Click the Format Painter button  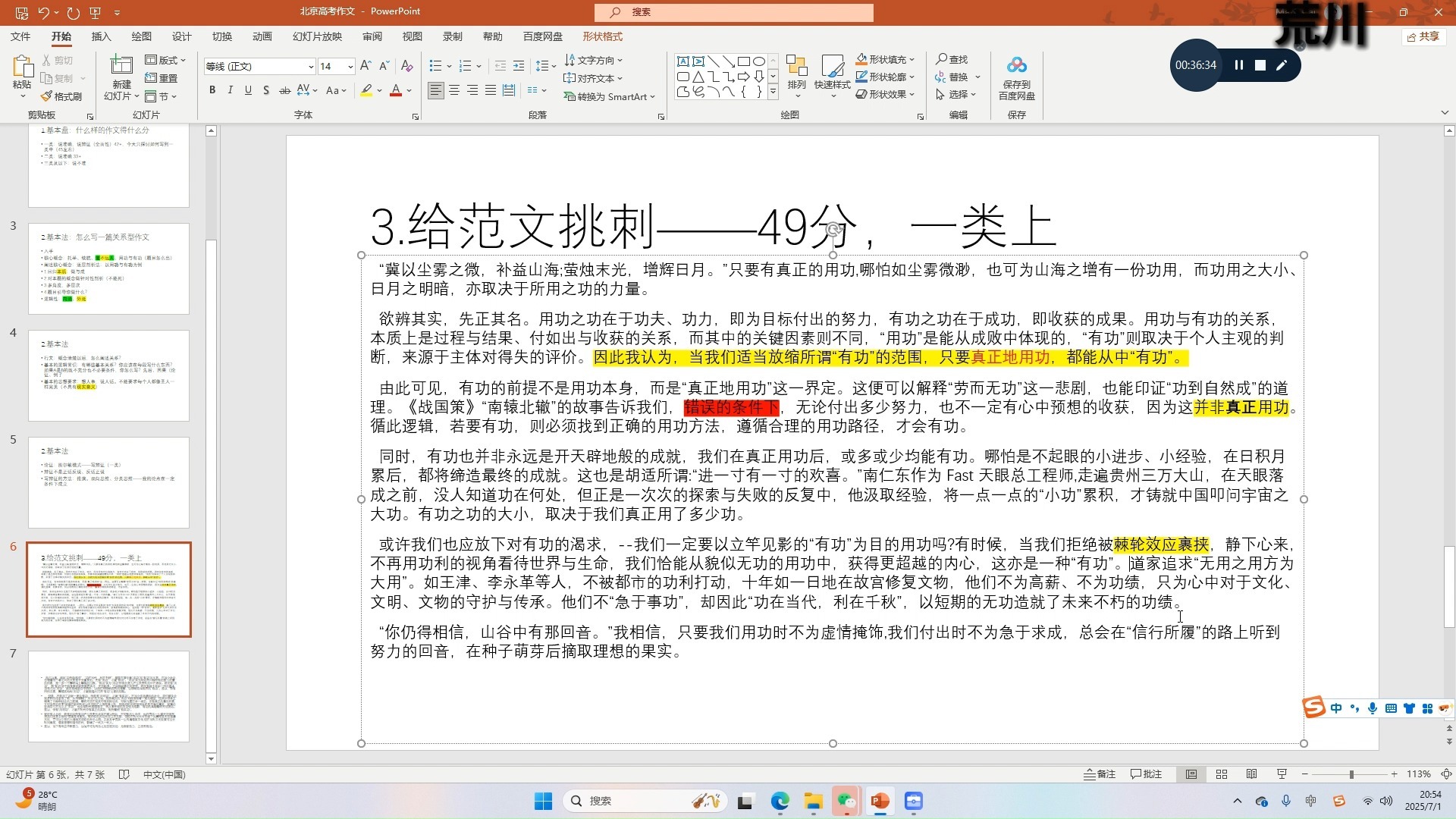[61, 96]
